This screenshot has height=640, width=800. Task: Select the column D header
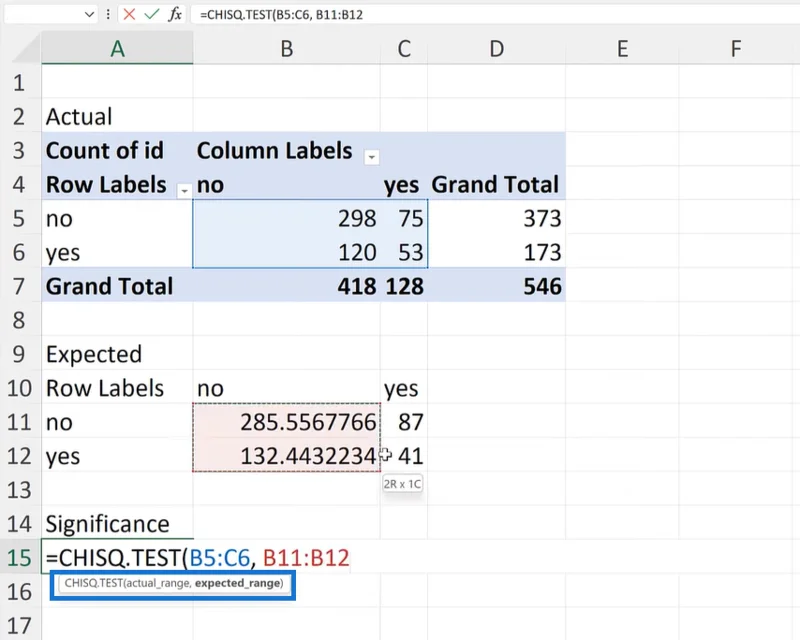(496, 48)
